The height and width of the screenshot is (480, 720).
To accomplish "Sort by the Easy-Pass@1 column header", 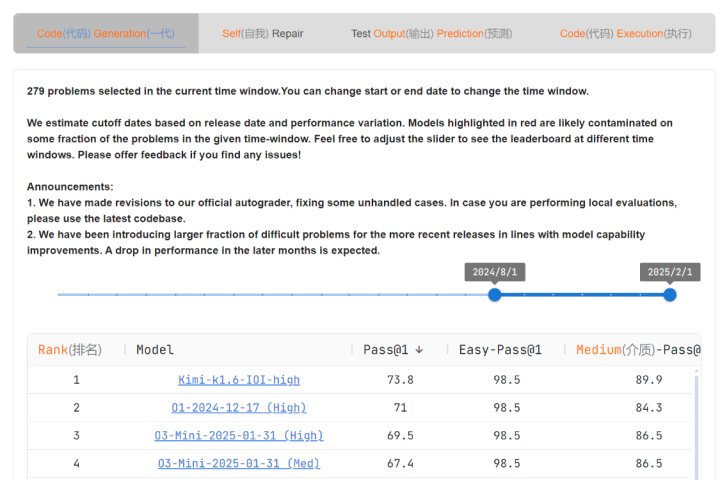I will click(x=500, y=350).
